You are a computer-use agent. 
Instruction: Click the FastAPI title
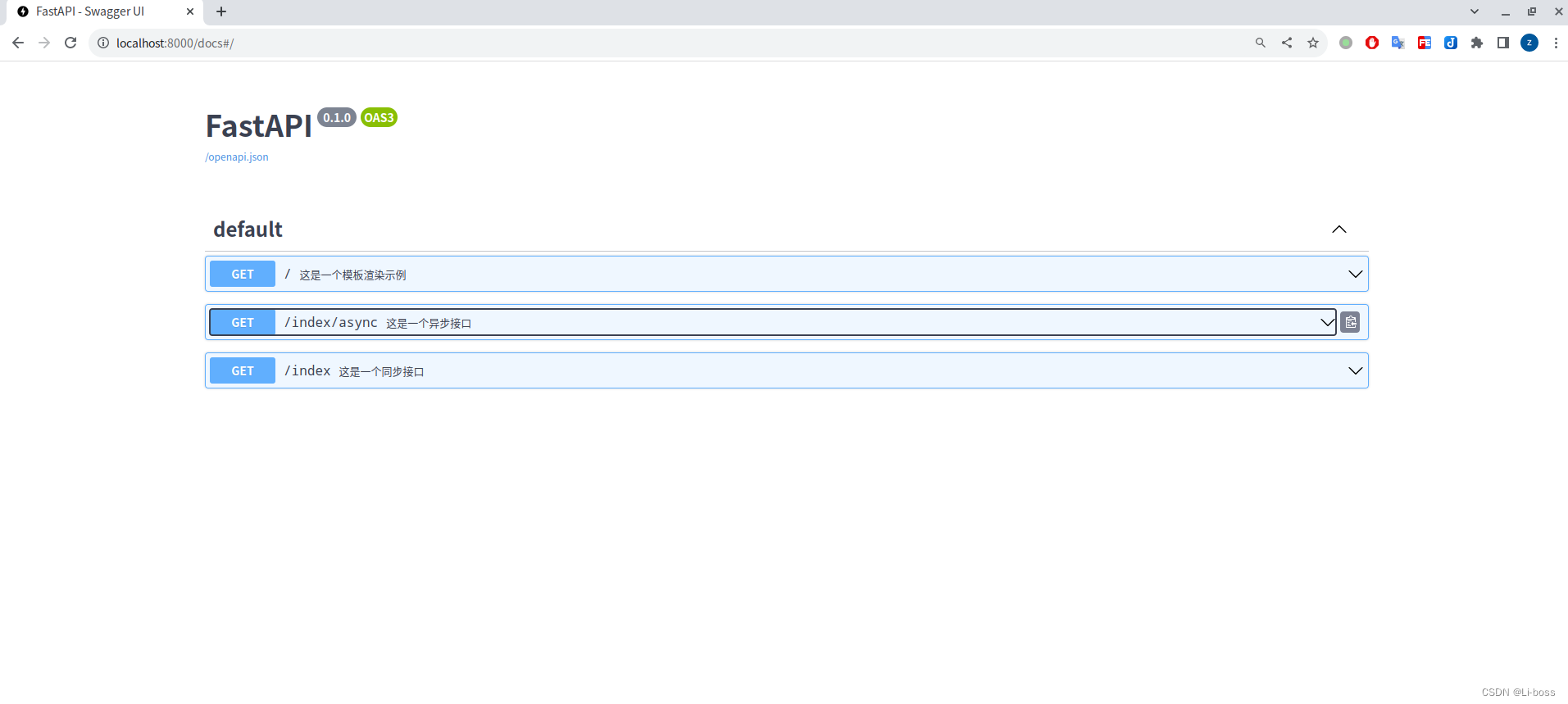pyautogui.click(x=258, y=126)
